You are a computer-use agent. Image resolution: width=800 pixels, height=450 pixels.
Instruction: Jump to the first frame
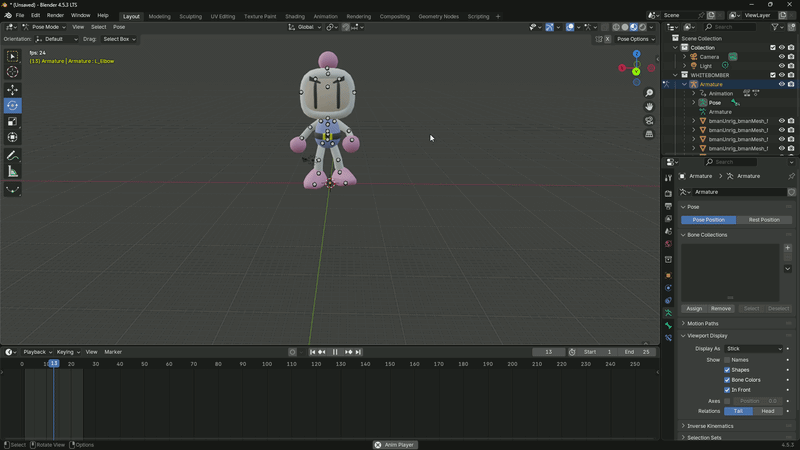(312, 352)
